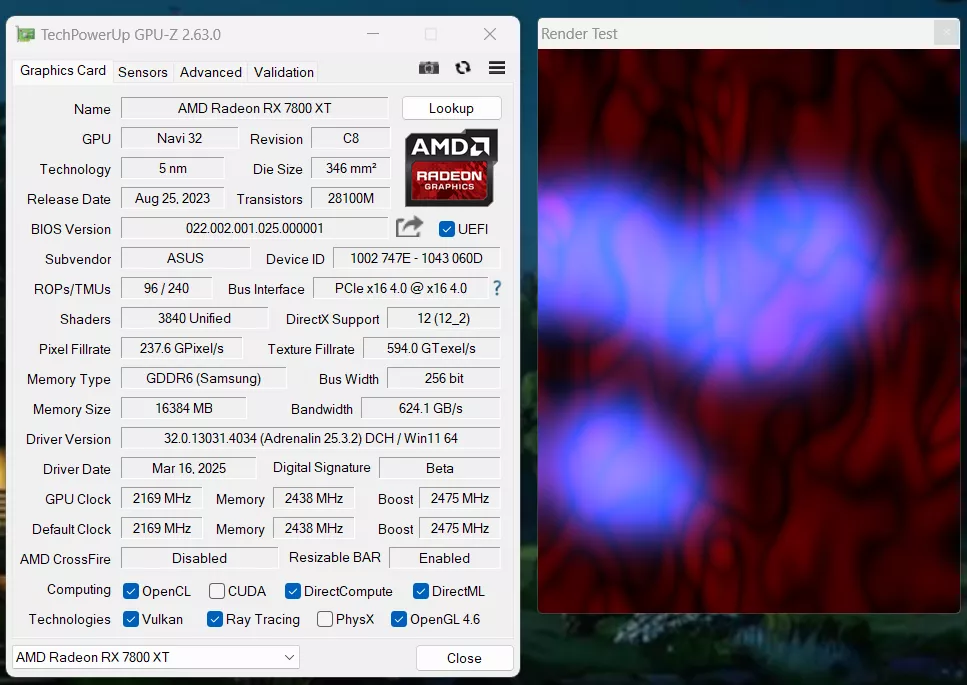The height and width of the screenshot is (685, 967).
Task: Click the Bus Interface value PCIe x16 4.0
Action: click(401, 289)
